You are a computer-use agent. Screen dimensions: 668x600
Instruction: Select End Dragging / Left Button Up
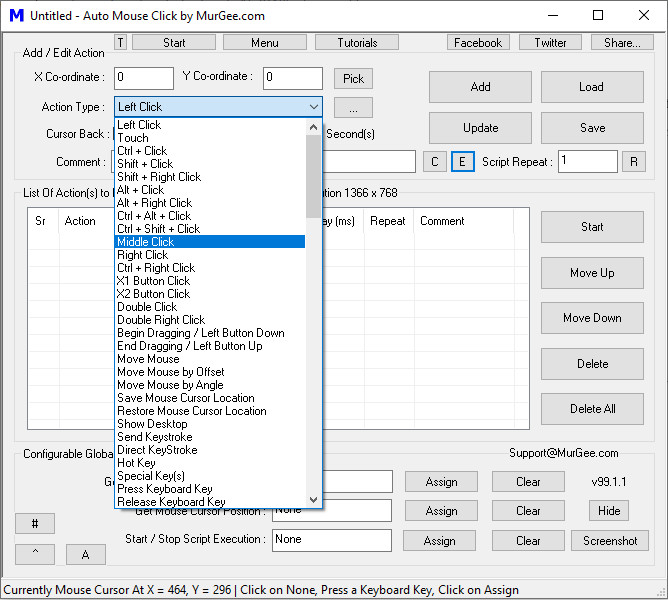[x=210, y=346]
